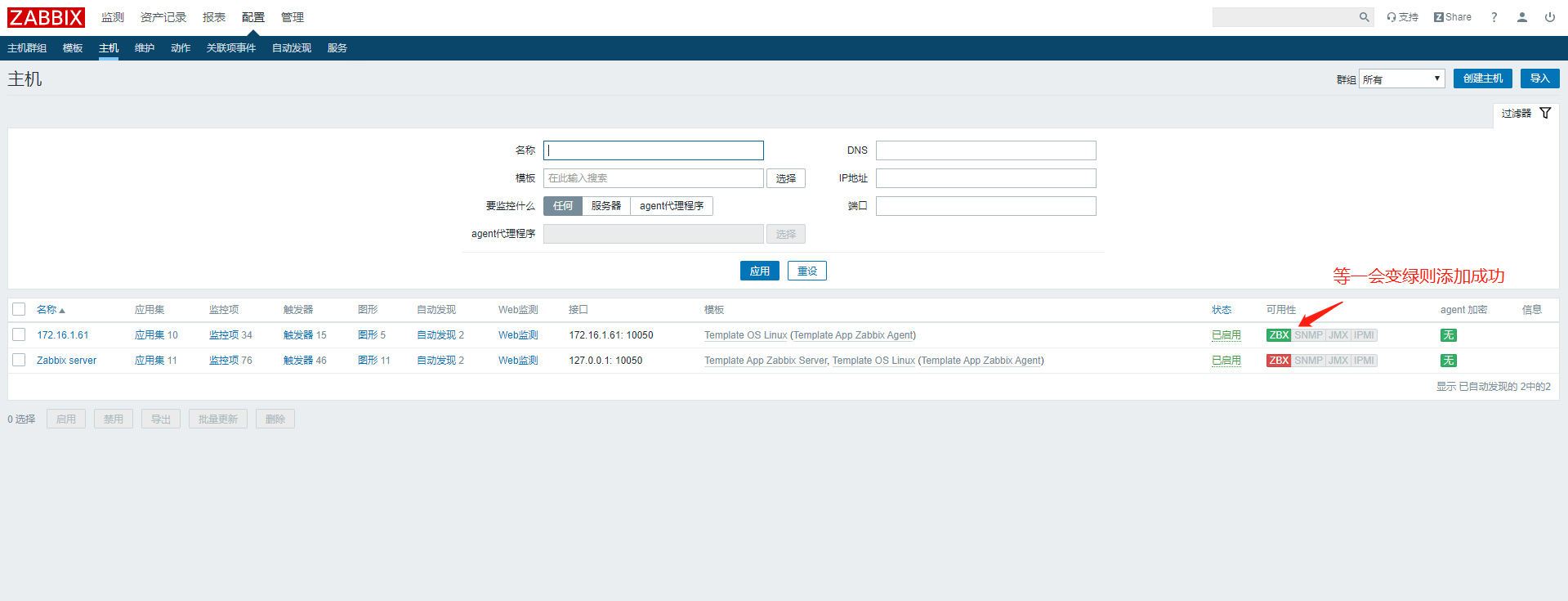Viewport: 1568px width, 601px height.
Task: Toggle the 过滤器 filter funnel tab
Action: click(x=1526, y=114)
